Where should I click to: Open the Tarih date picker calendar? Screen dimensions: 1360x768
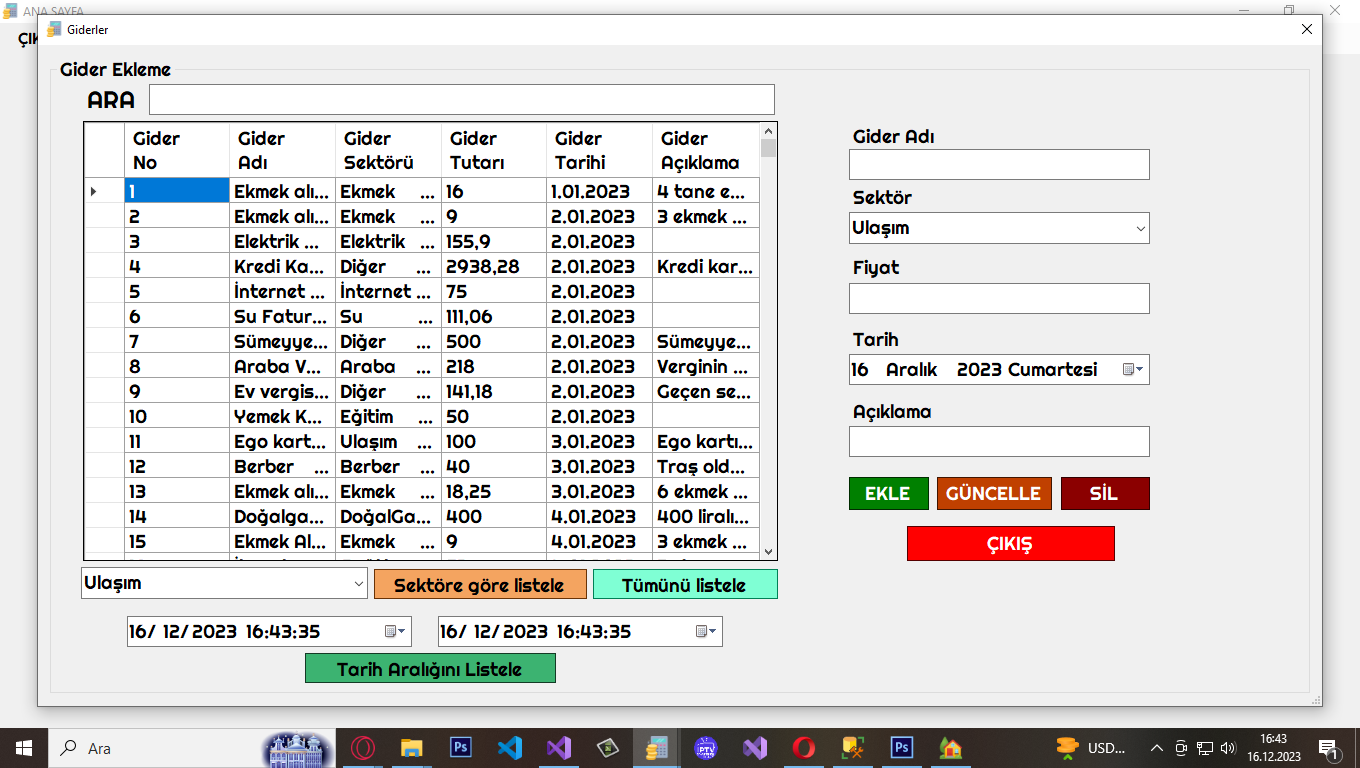pyautogui.click(x=1132, y=370)
